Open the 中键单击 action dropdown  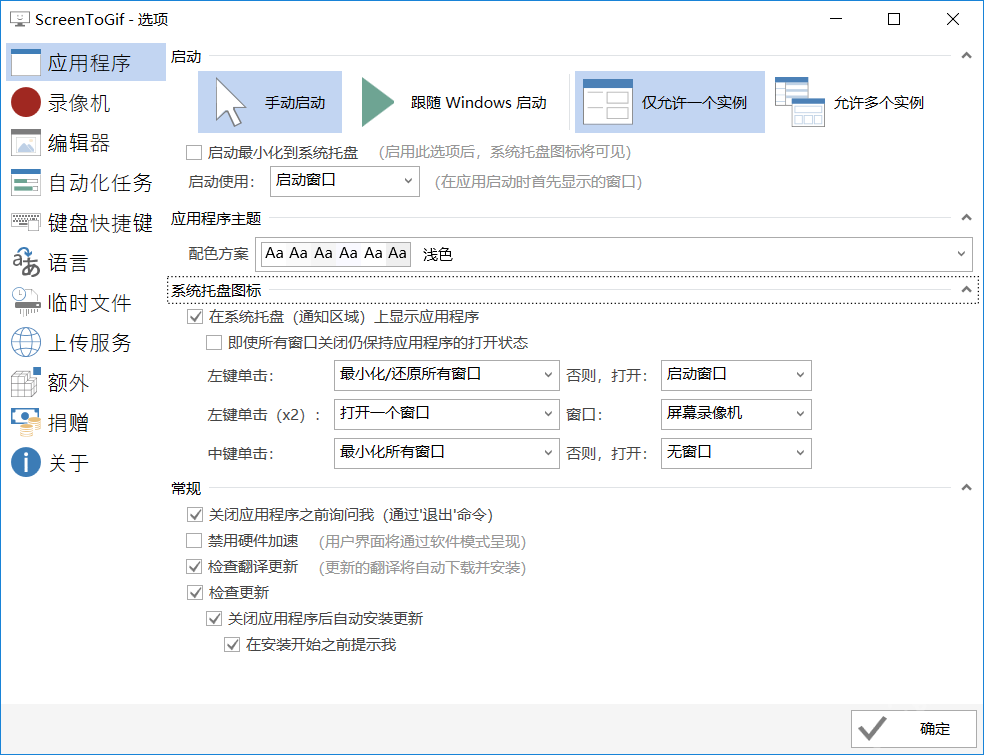pyautogui.click(x=446, y=453)
